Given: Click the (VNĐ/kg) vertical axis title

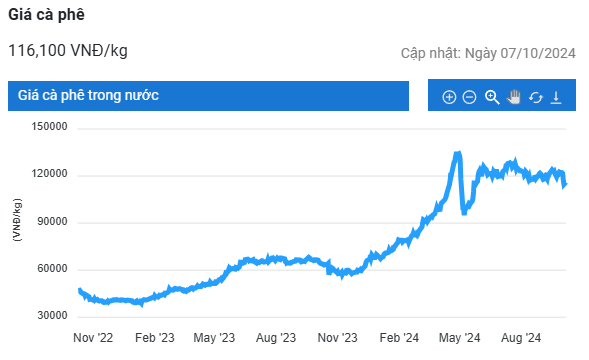Looking at the screenshot, I should (x=17, y=220).
